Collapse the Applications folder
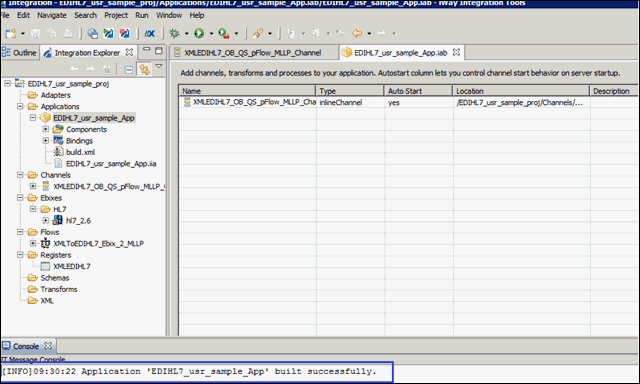 [20, 106]
